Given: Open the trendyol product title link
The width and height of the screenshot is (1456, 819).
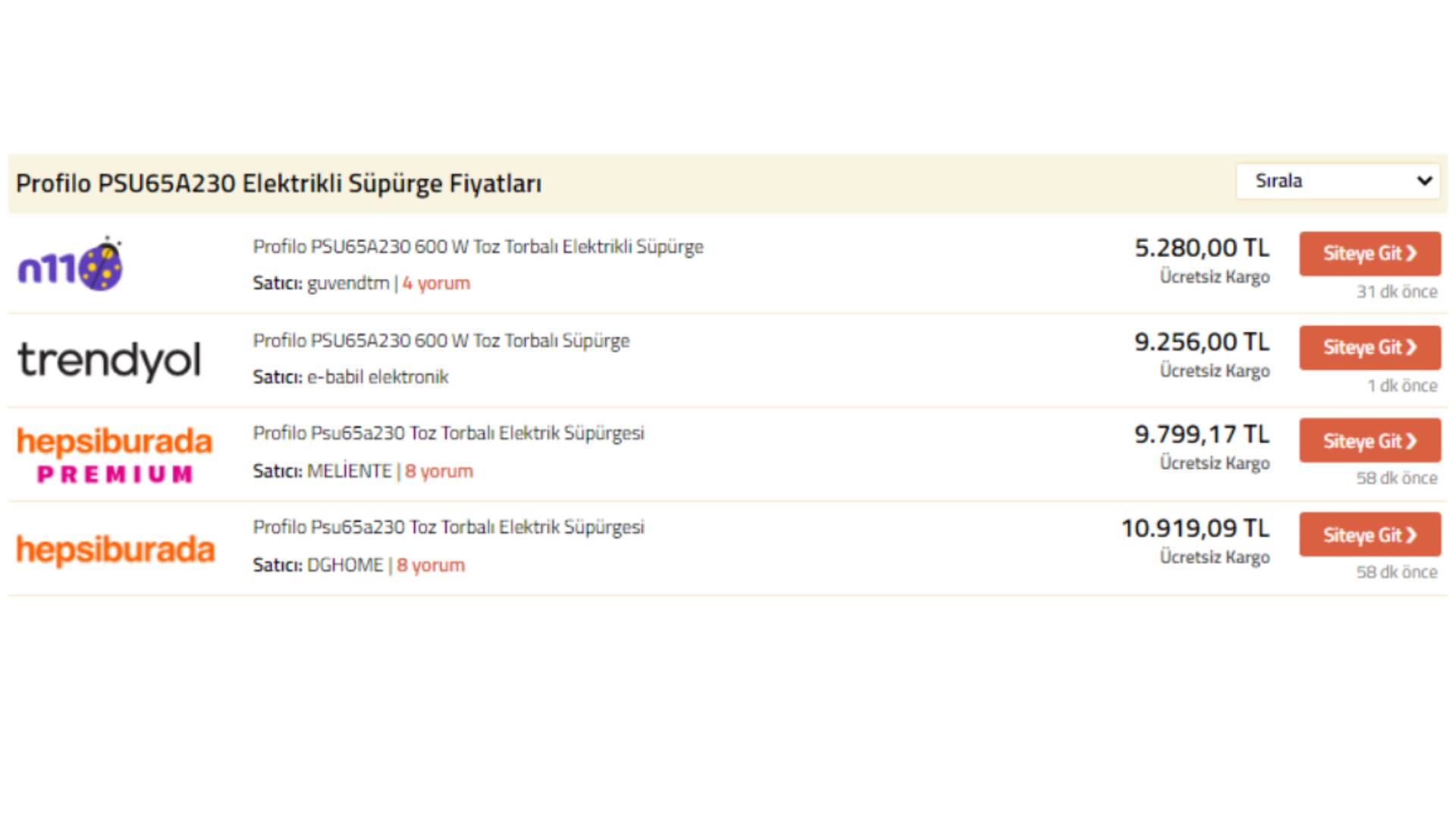Looking at the screenshot, I should (x=441, y=341).
